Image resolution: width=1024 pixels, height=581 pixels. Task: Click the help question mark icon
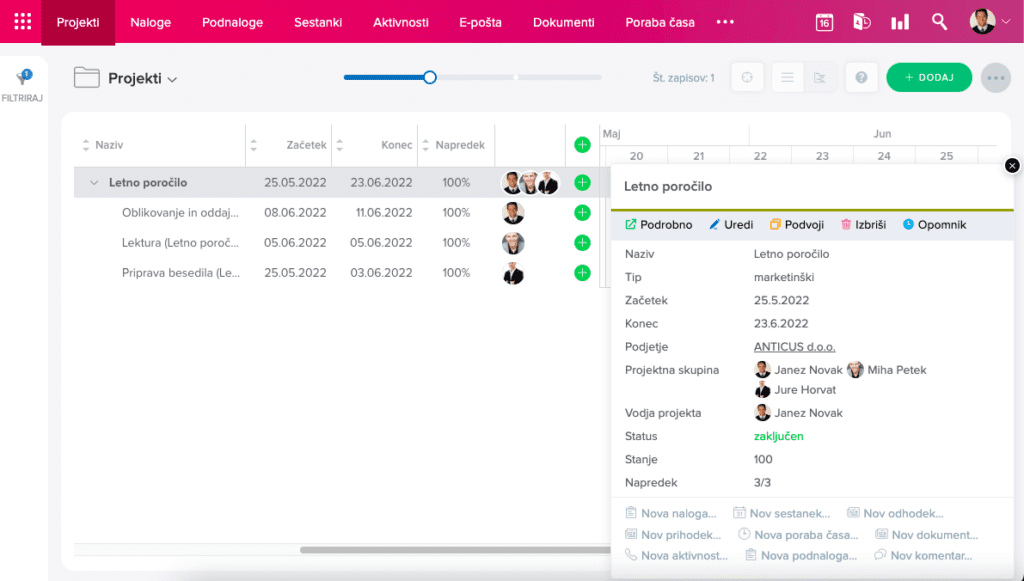[861, 78]
